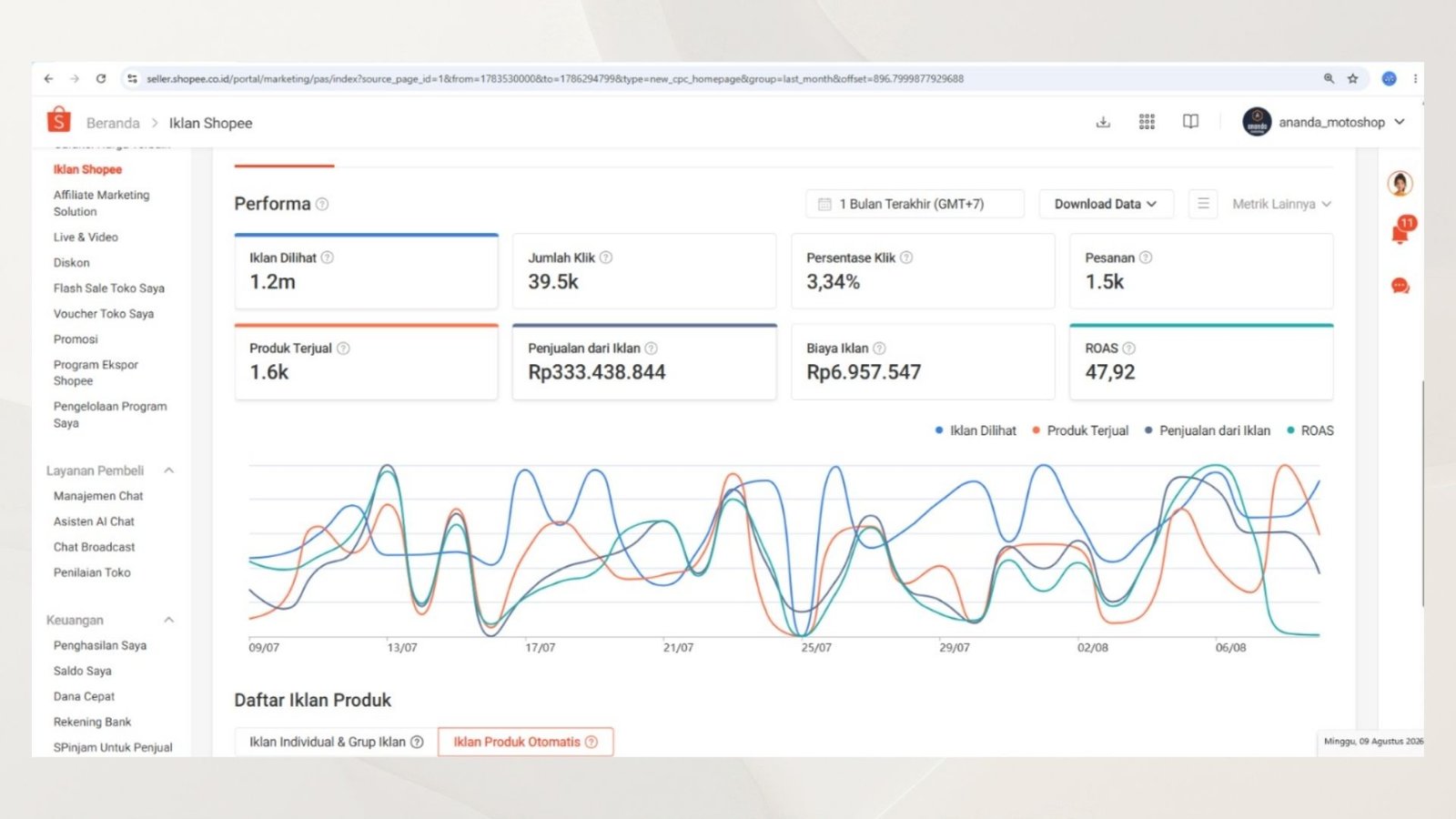Open the Metrik Lainnya dropdown
Image resolution: width=1456 pixels, height=819 pixels.
click(1281, 204)
